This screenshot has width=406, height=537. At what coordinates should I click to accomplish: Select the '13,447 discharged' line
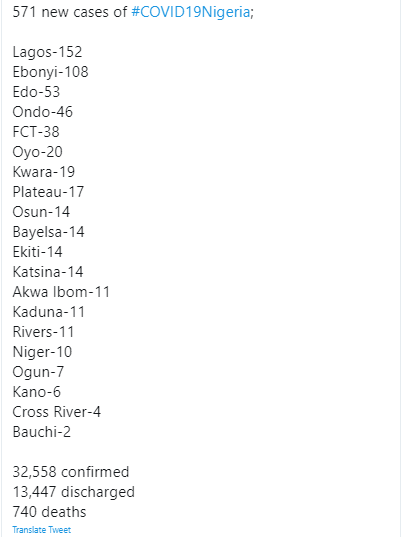coord(73,492)
